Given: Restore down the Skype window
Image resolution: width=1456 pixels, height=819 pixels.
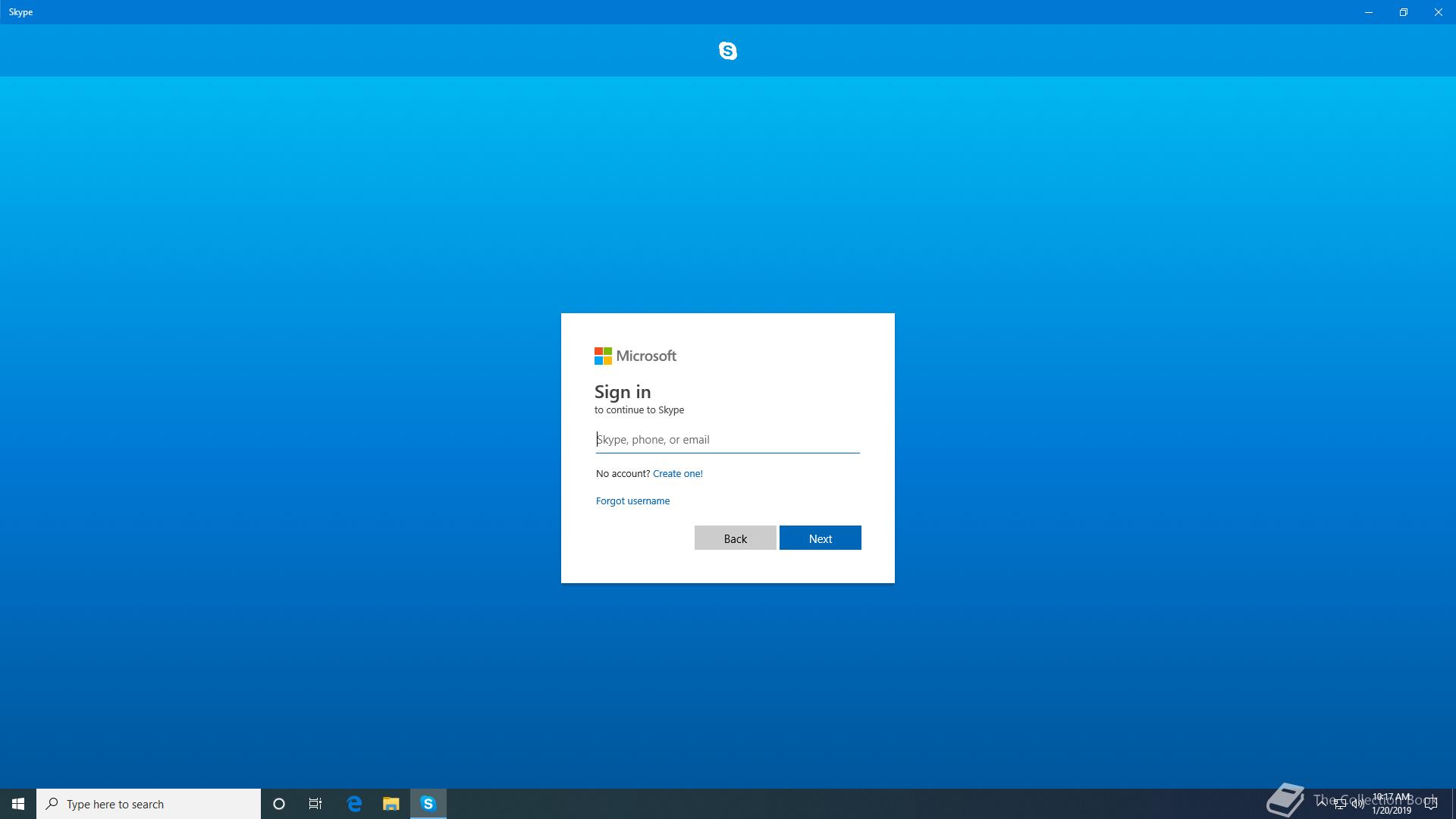Looking at the screenshot, I should pyautogui.click(x=1403, y=12).
